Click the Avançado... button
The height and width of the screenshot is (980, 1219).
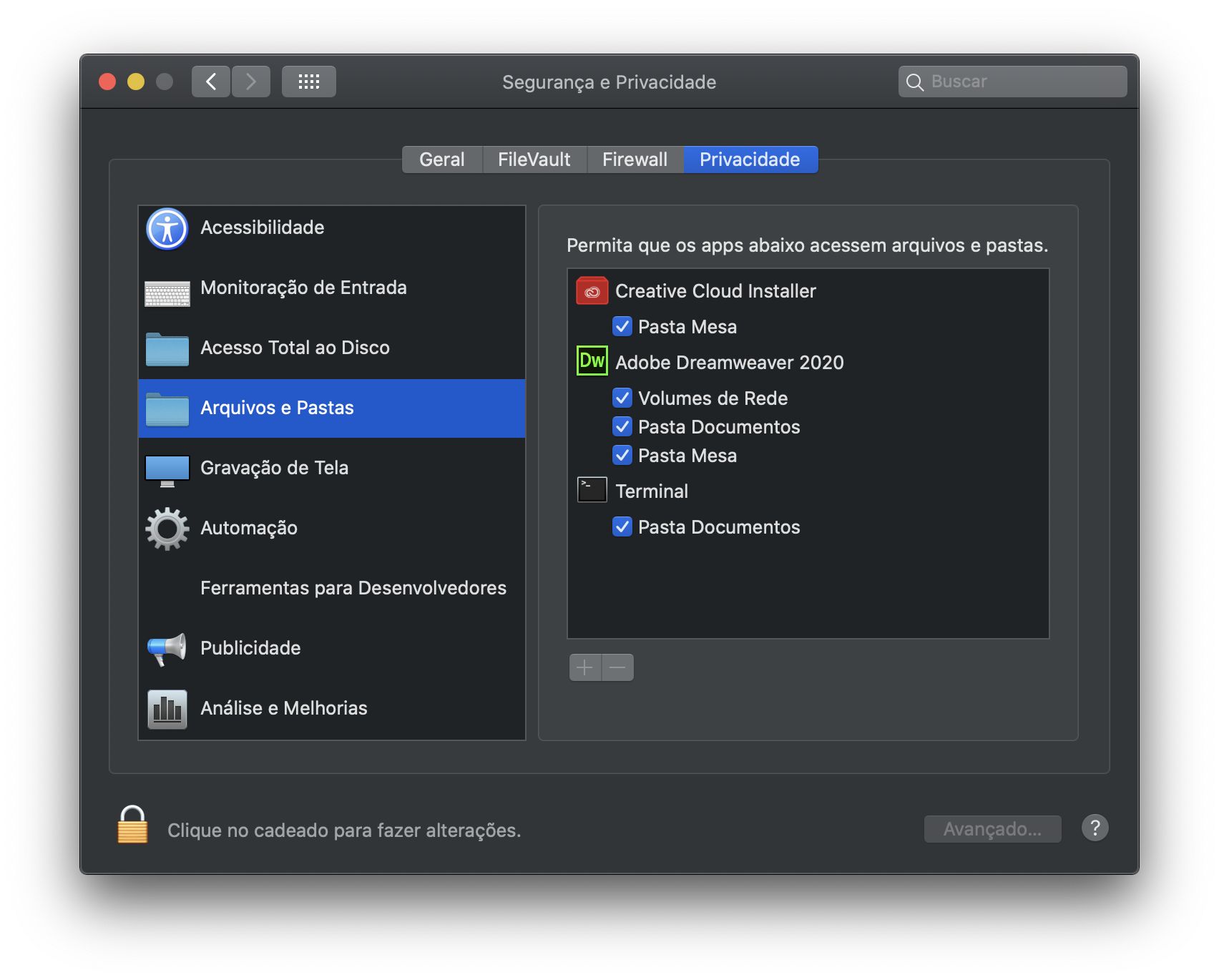[993, 829]
